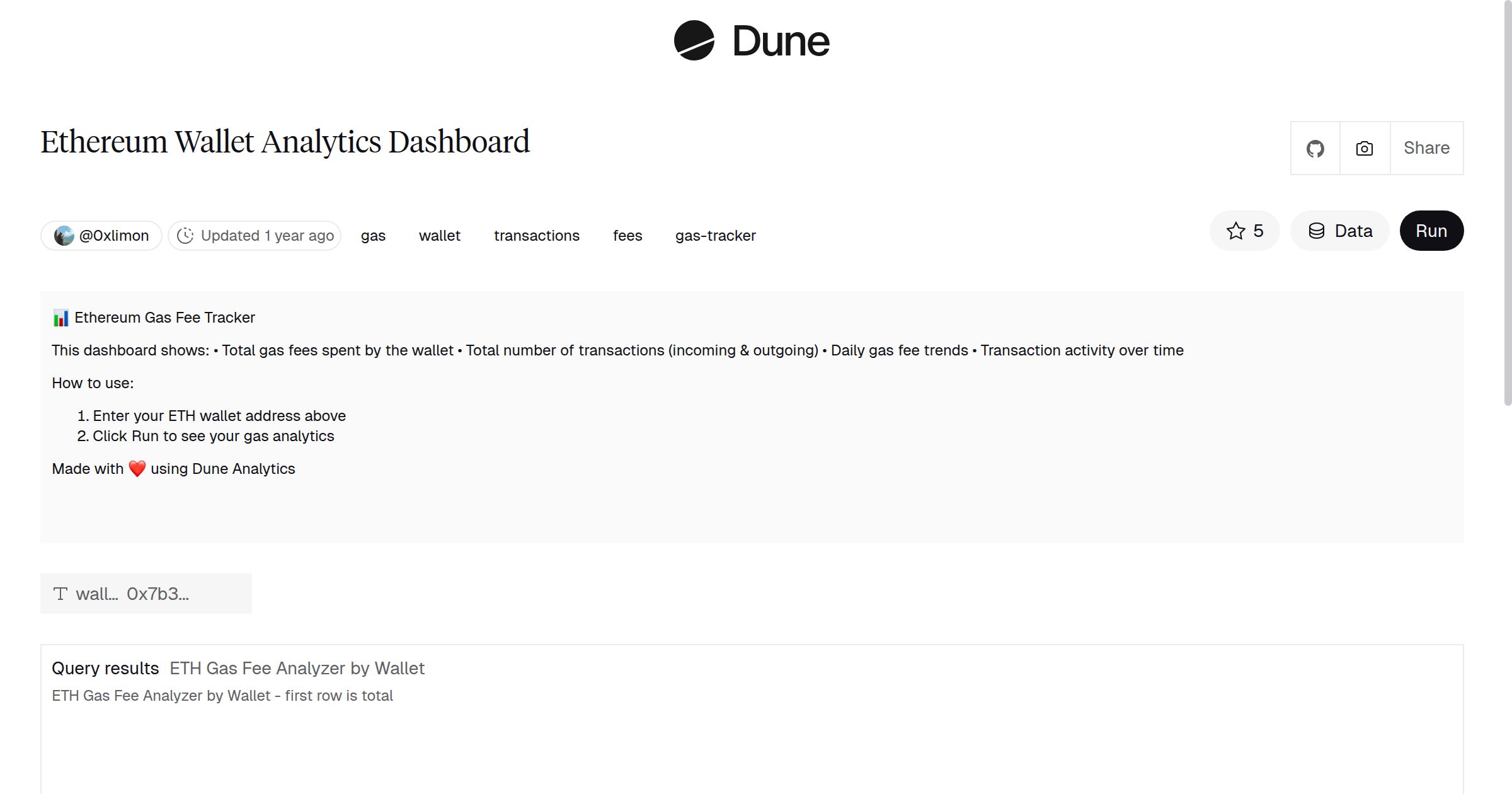Click the clock icon next to Updated

185,234
